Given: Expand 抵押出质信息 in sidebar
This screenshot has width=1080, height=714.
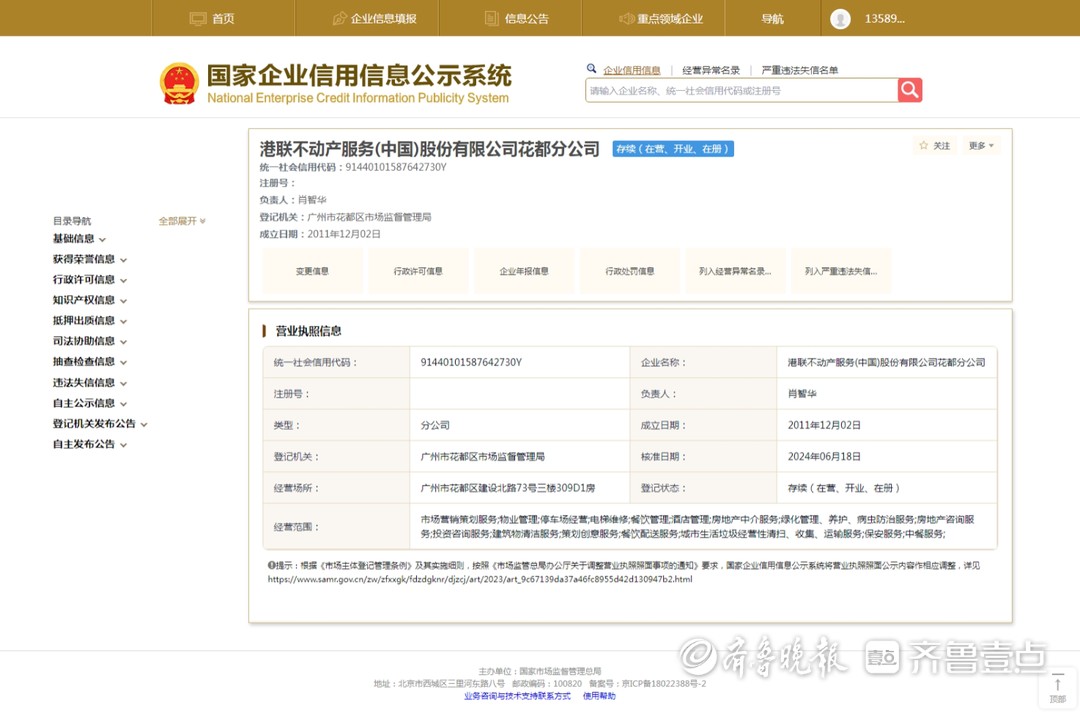Looking at the screenshot, I should (90, 321).
